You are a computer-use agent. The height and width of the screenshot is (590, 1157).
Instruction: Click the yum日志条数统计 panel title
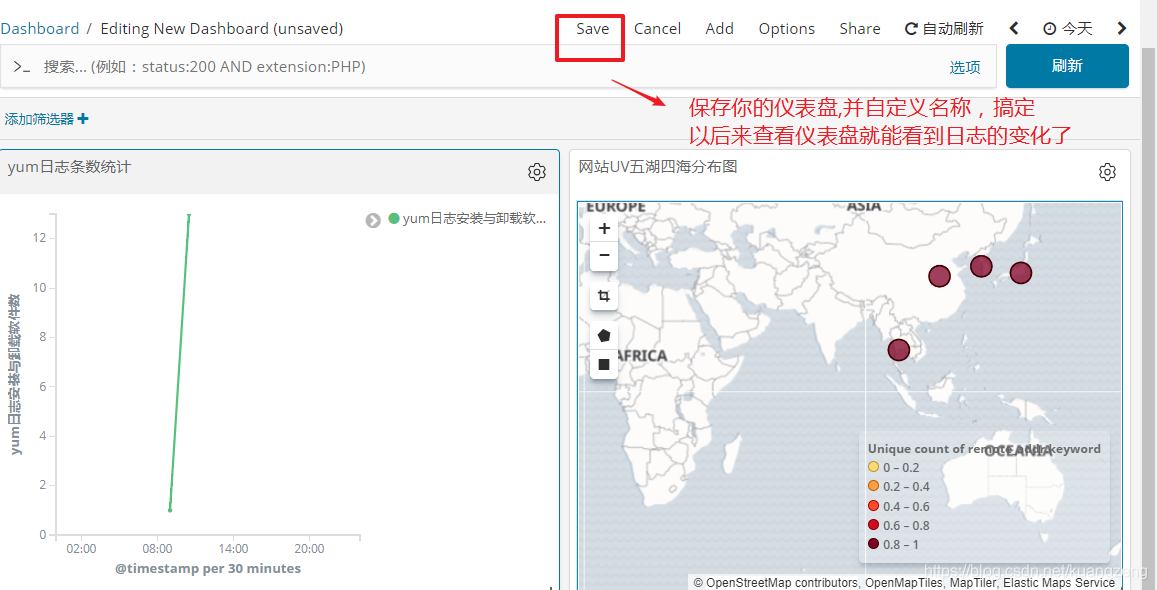(69, 167)
